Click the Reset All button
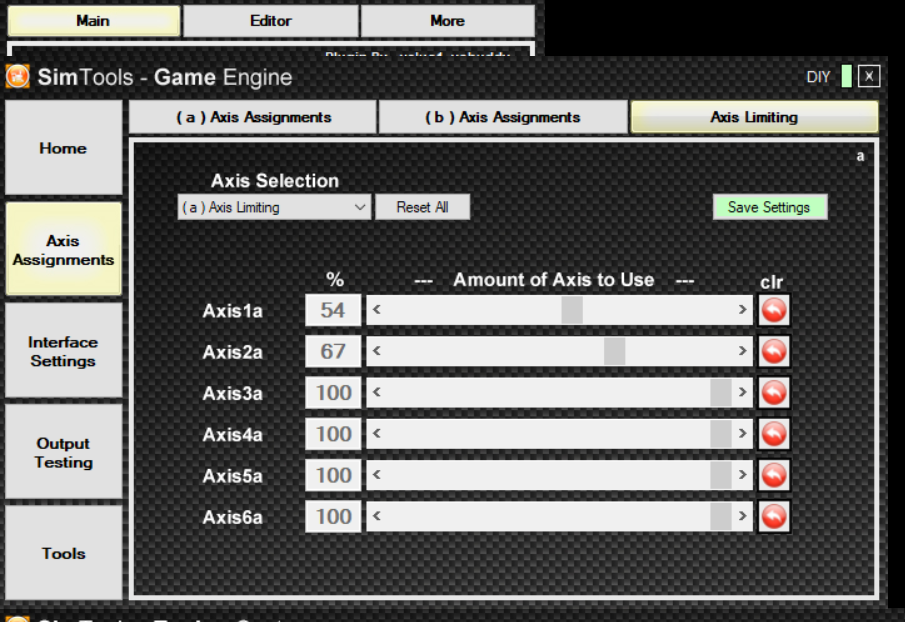 pos(422,207)
